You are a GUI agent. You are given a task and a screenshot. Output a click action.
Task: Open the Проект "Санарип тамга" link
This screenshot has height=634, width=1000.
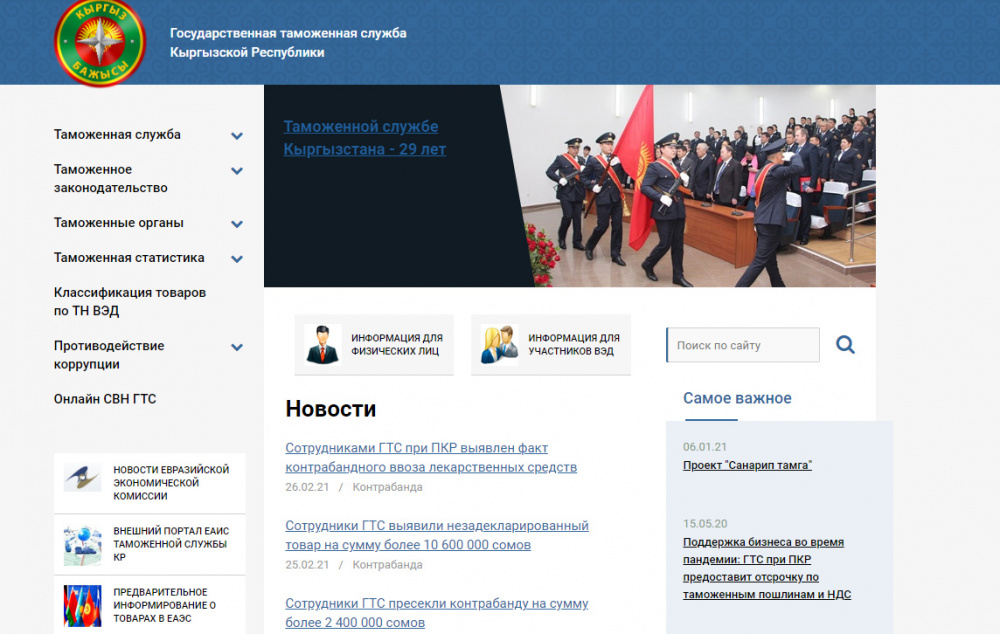tap(747, 465)
